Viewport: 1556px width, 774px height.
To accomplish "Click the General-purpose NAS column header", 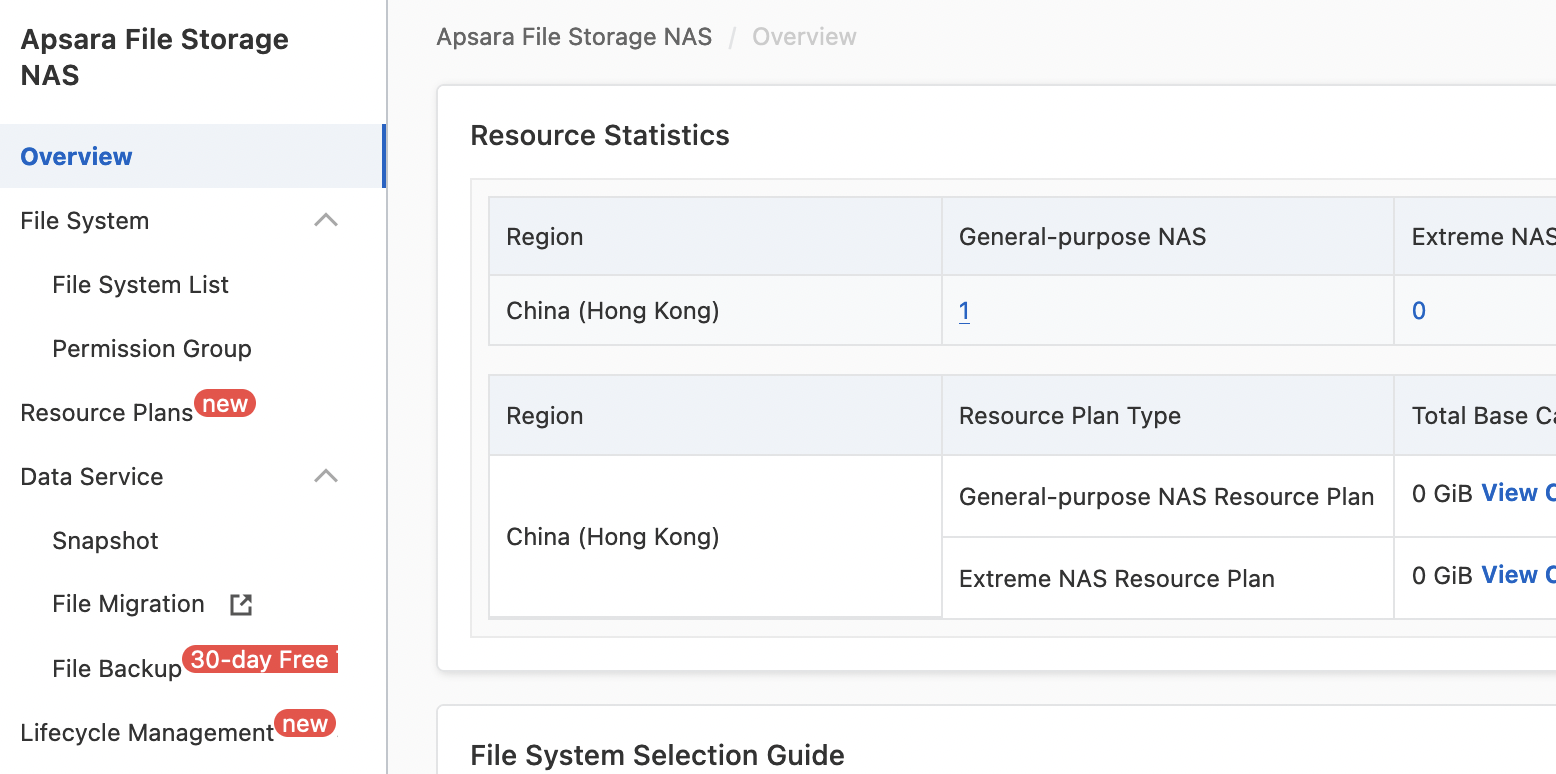I will 1083,237.
